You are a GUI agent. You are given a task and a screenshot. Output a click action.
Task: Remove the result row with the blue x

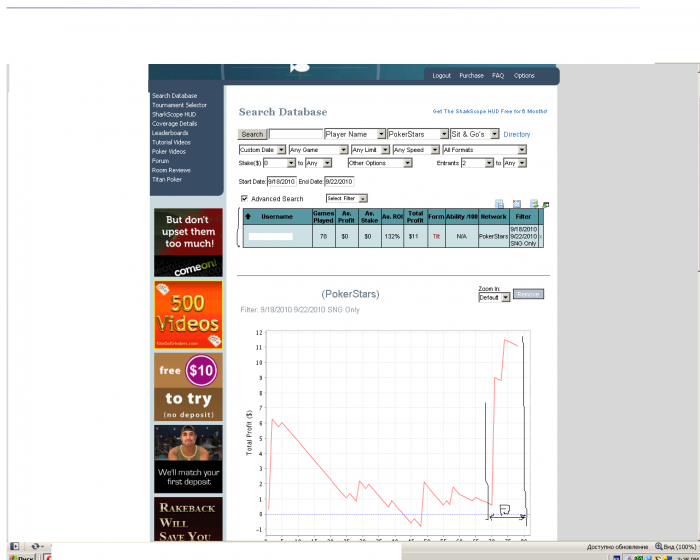(541, 237)
